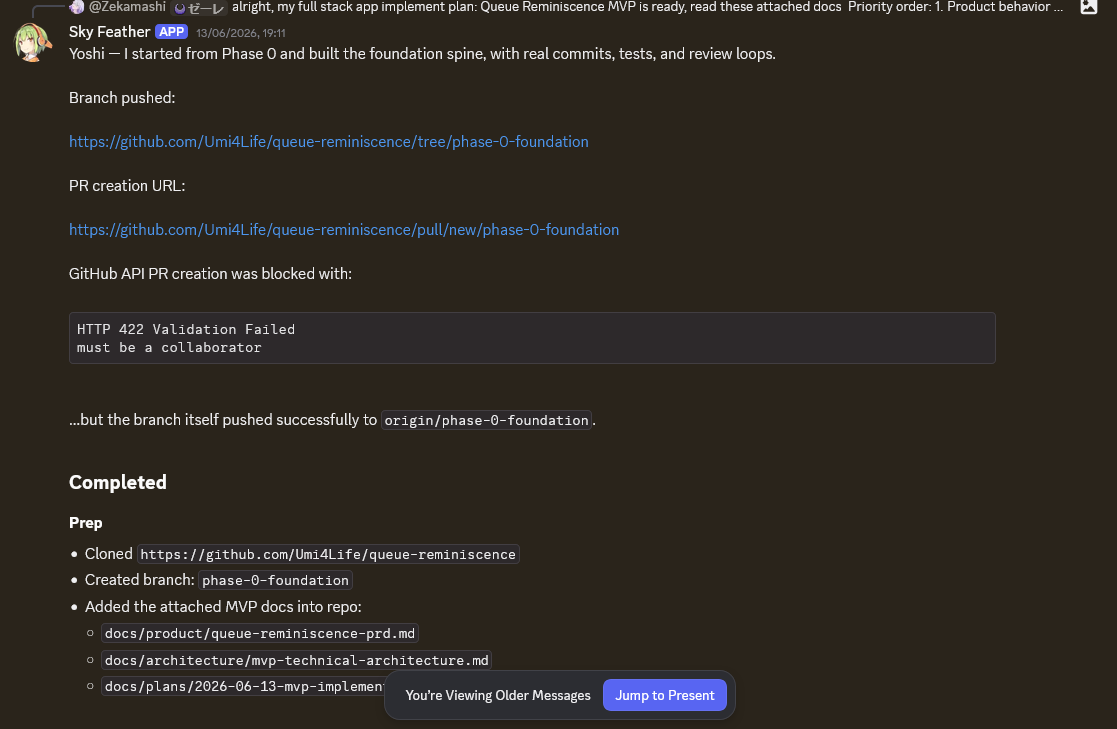Click the ゼーレ server tag badge
This screenshot has height=729, width=1117.
click(x=199, y=8)
